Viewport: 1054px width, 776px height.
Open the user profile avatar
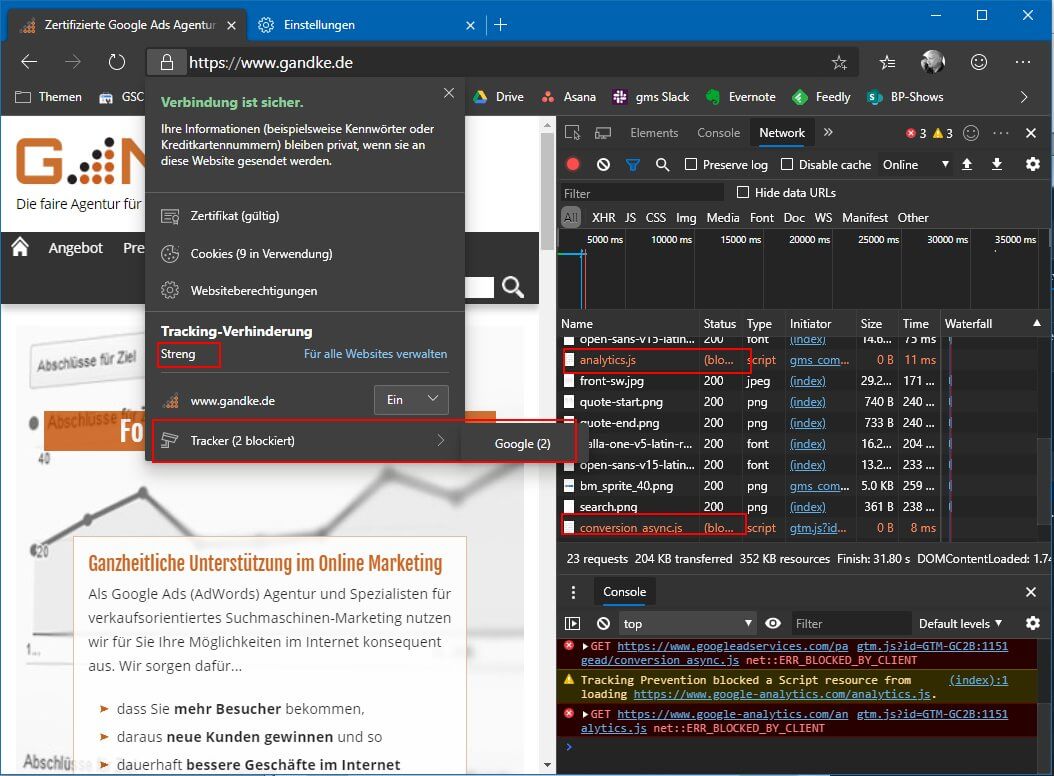[x=932, y=62]
